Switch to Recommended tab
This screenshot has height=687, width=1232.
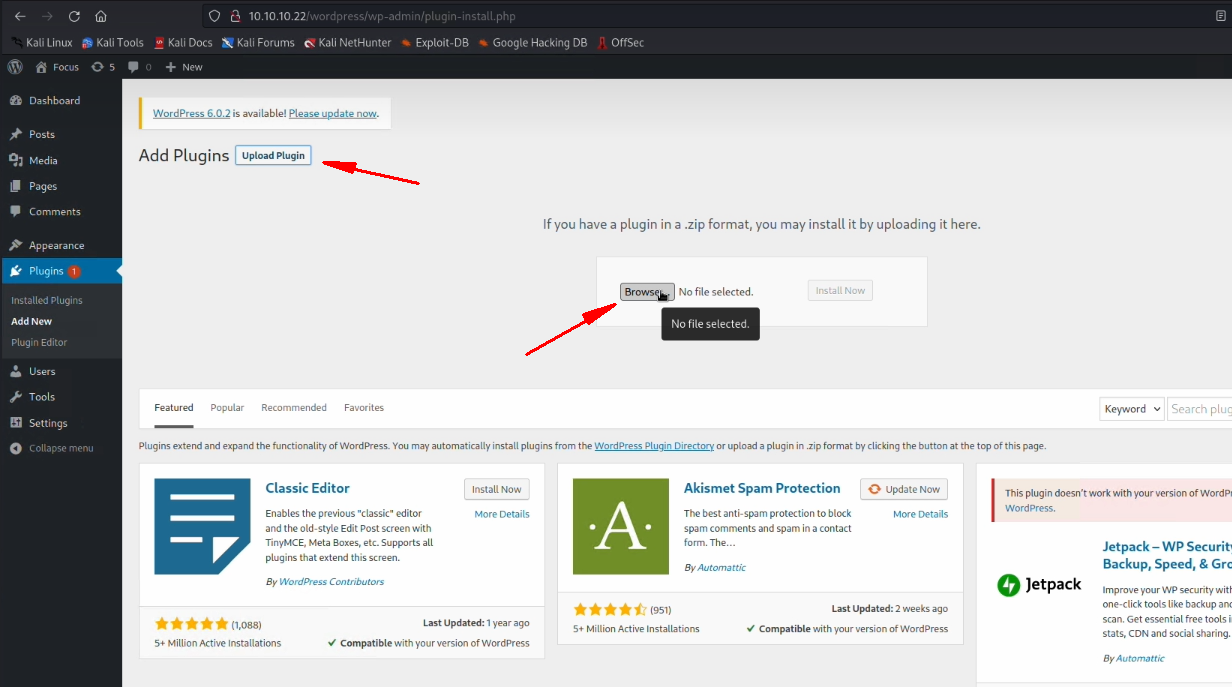click(294, 408)
